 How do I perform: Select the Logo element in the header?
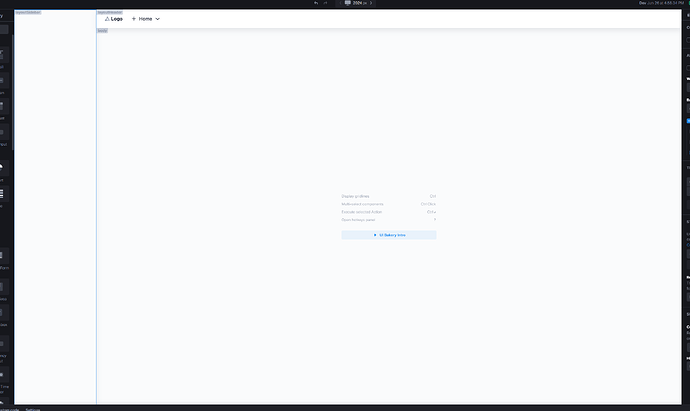114,19
